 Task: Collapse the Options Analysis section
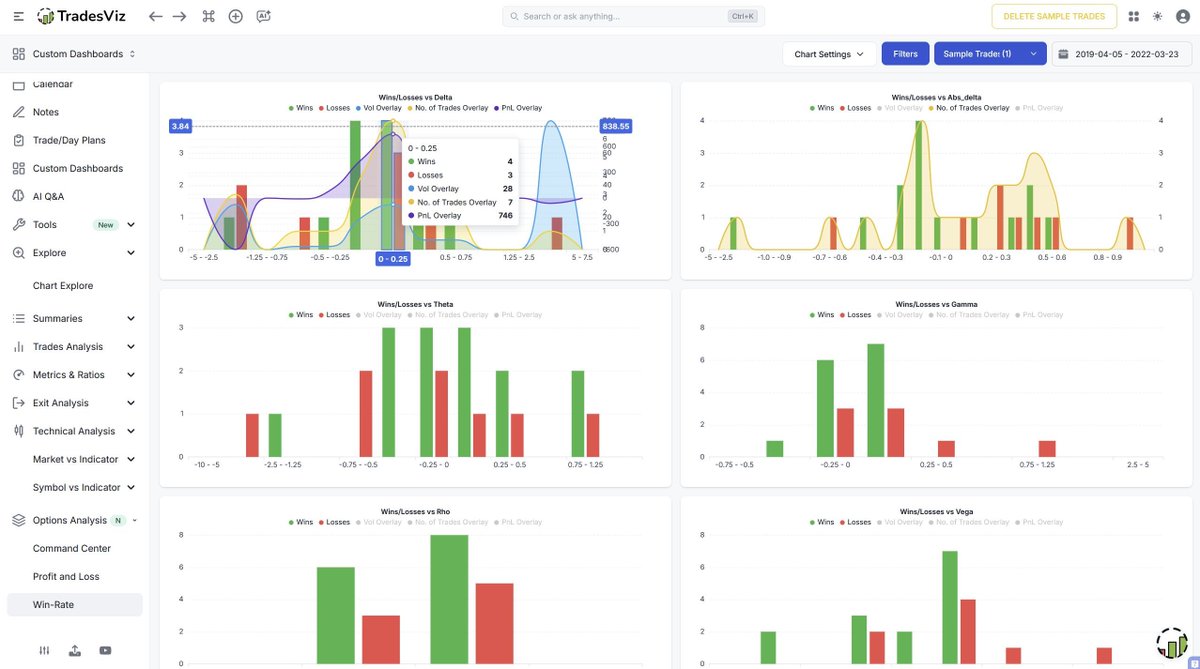click(135, 520)
